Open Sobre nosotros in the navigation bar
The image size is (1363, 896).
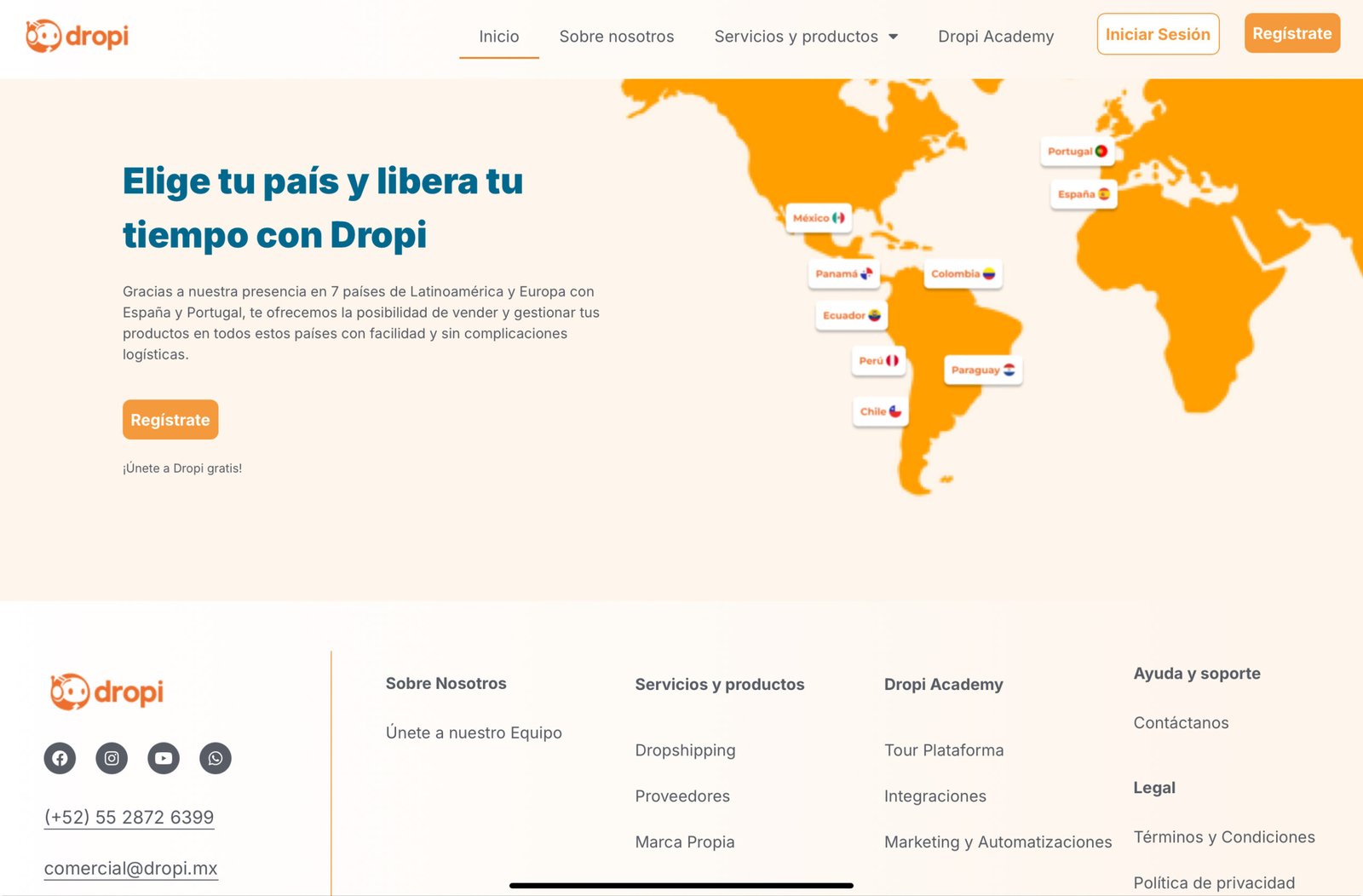(617, 37)
